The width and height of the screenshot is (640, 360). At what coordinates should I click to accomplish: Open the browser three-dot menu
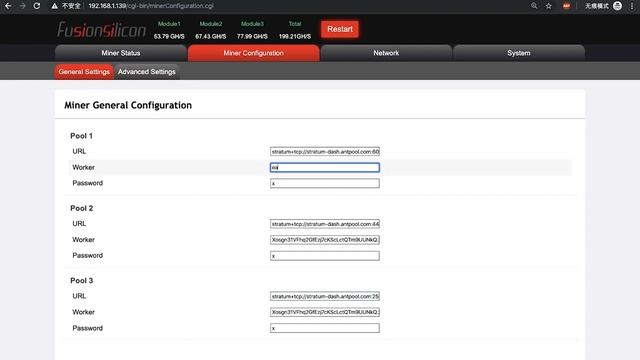[632, 6]
